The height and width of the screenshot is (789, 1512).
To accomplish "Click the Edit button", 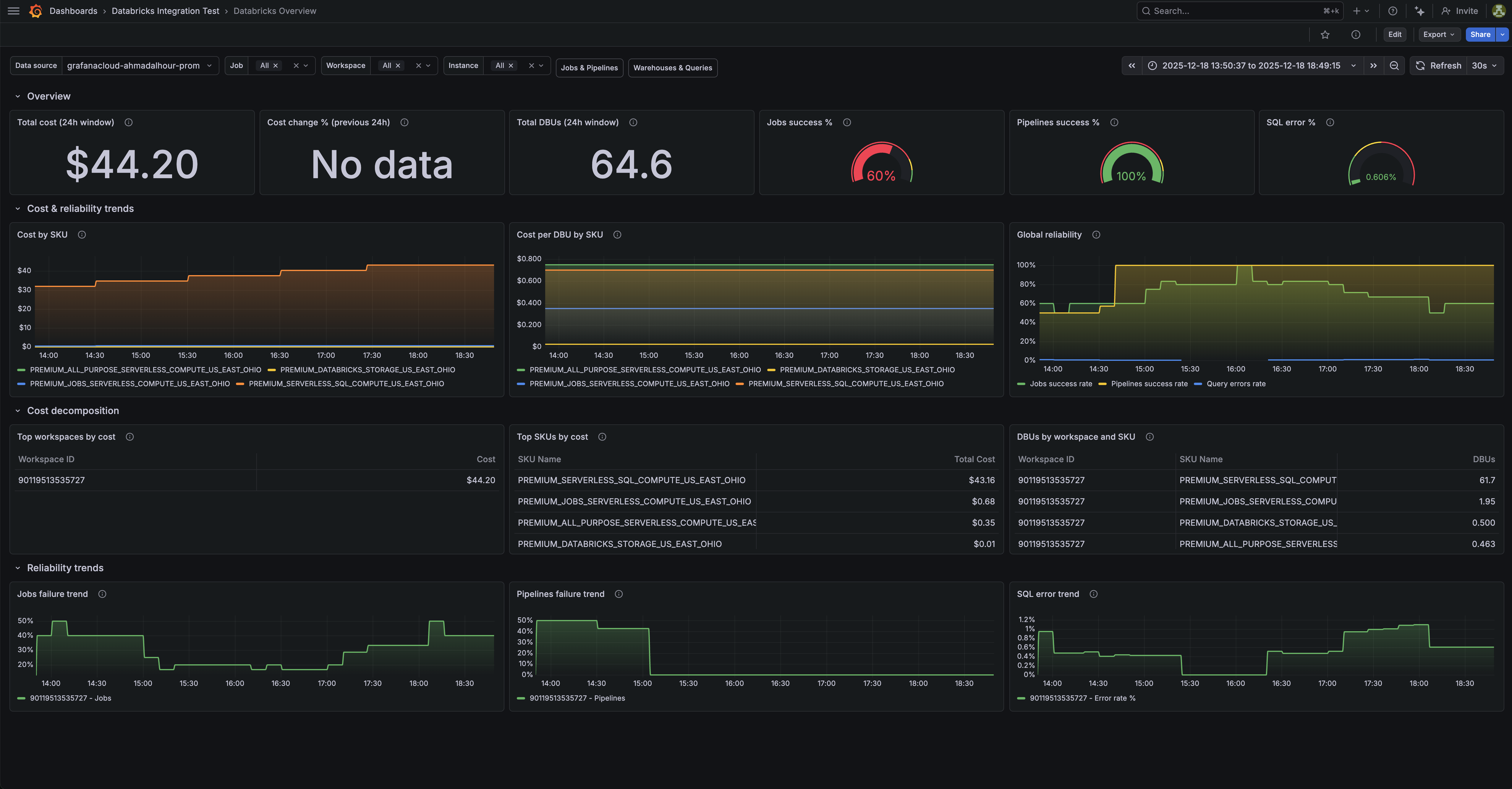I will click(x=1395, y=35).
